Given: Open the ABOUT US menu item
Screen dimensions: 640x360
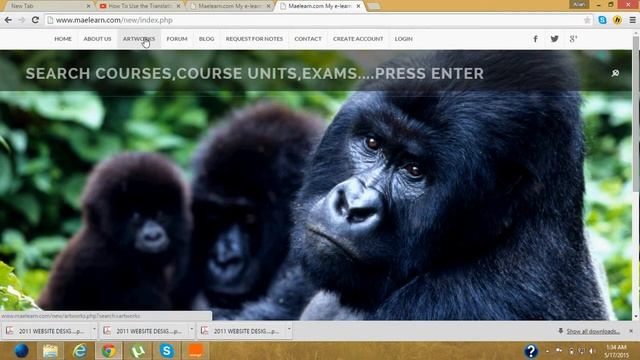Looking at the screenshot, I should pyautogui.click(x=97, y=39).
